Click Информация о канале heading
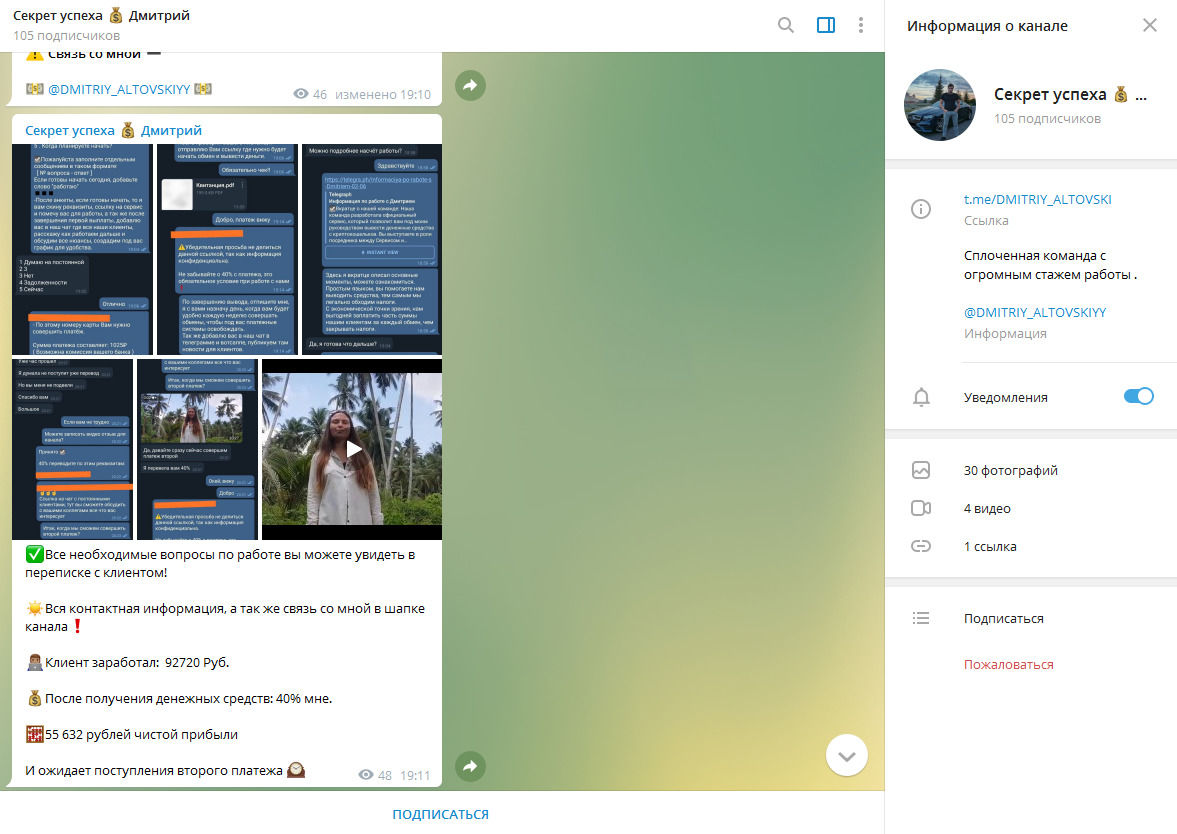Image resolution: width=1177 pixels, height=834 pixels. click(x=987, y=26)
